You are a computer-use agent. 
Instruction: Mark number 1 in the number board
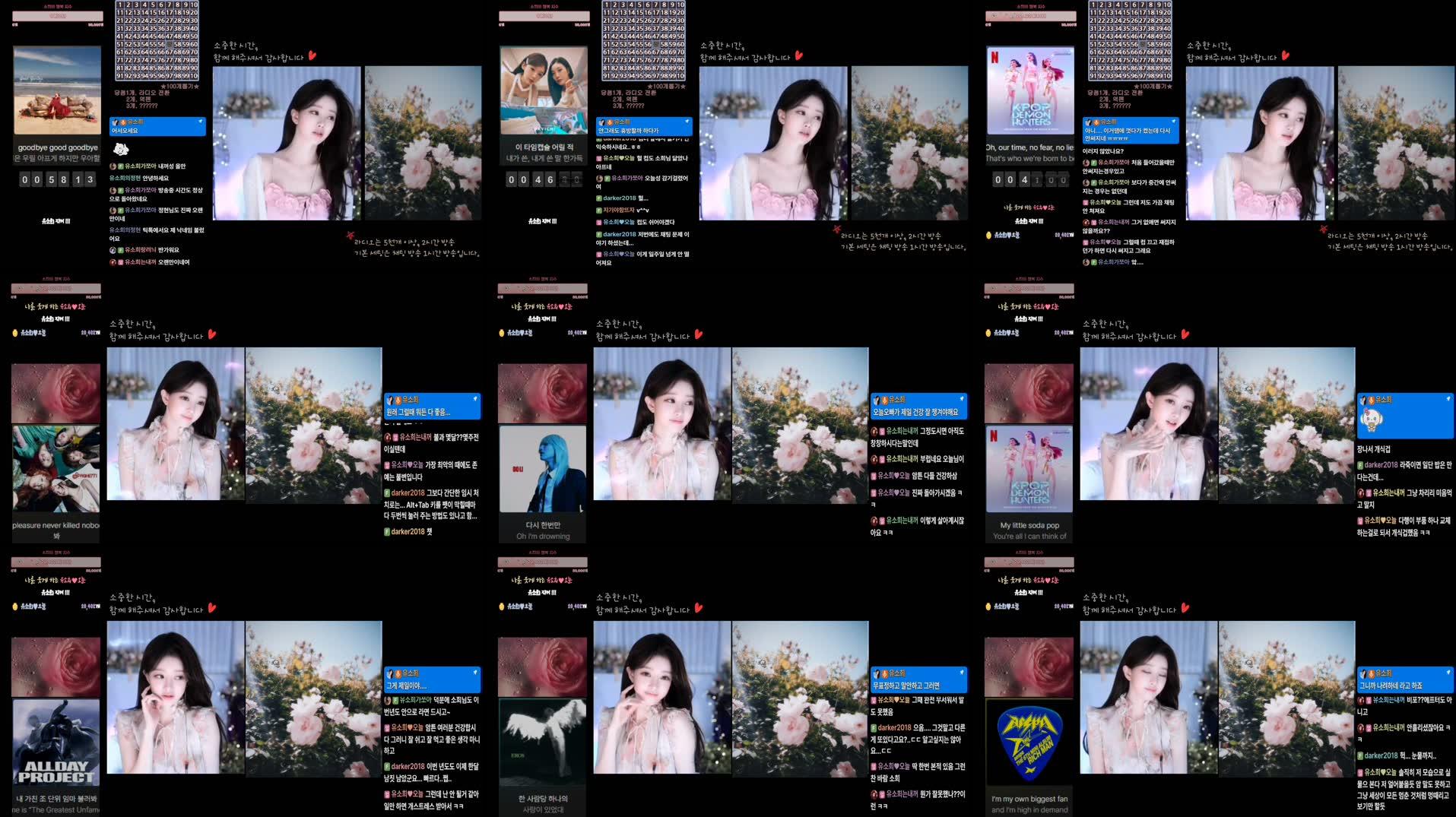(121, 5)
